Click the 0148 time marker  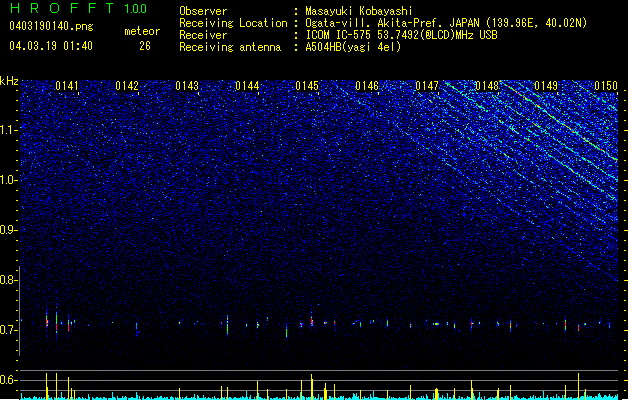click(x=487, y=86)
